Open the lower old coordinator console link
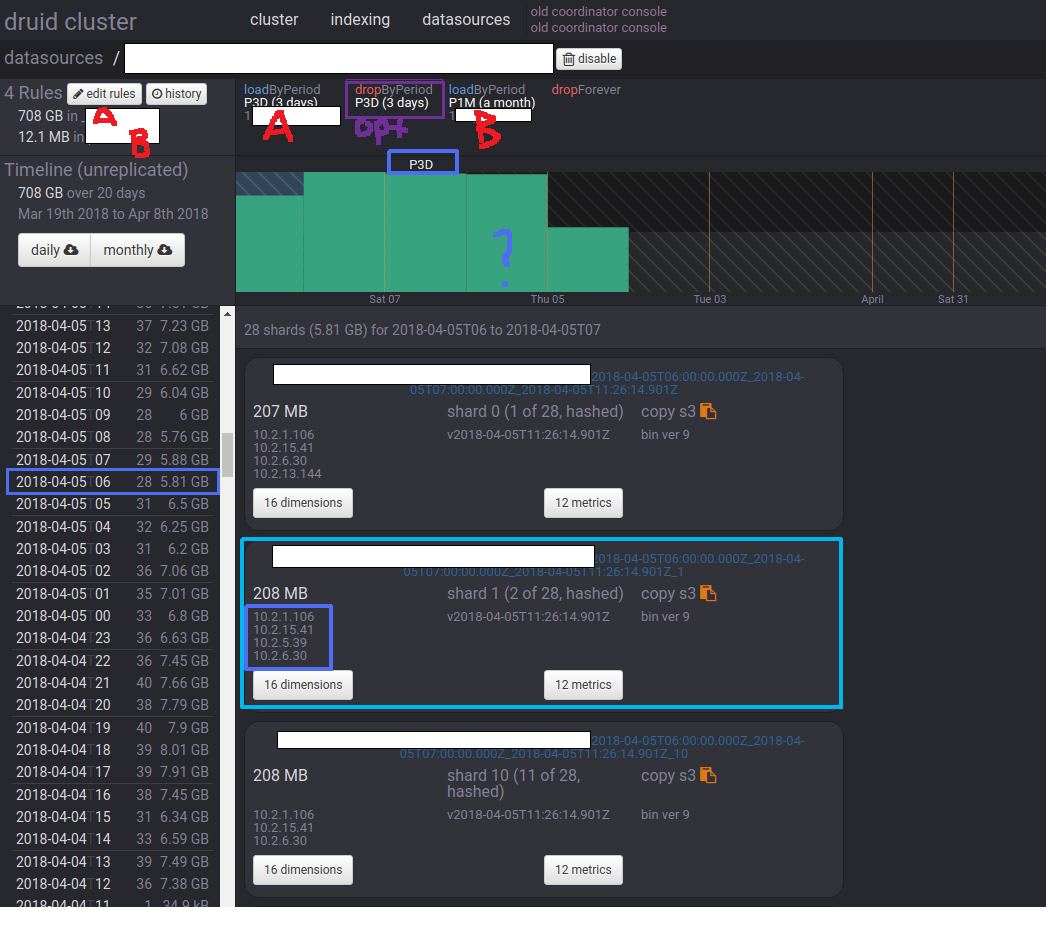1048x930 pixels. (598, 27)
